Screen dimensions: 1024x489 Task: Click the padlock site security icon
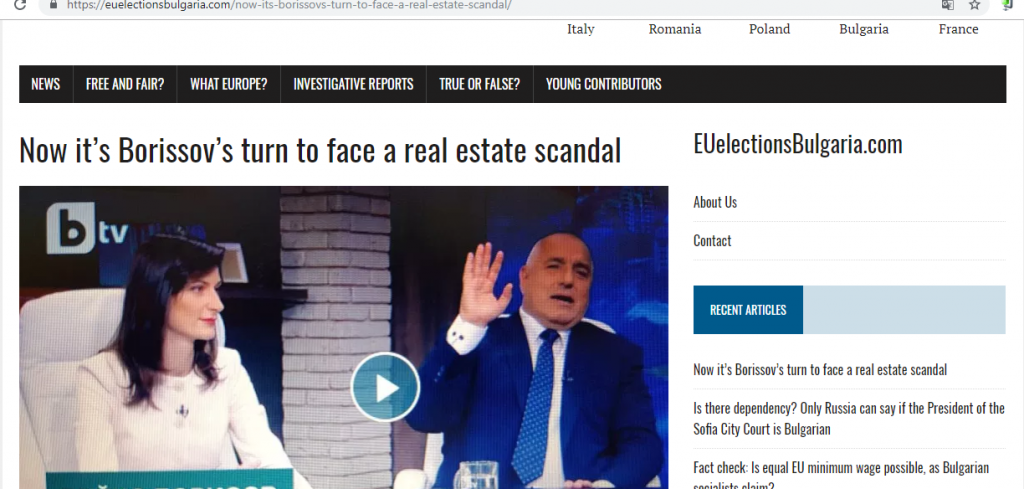pos(54,4)
